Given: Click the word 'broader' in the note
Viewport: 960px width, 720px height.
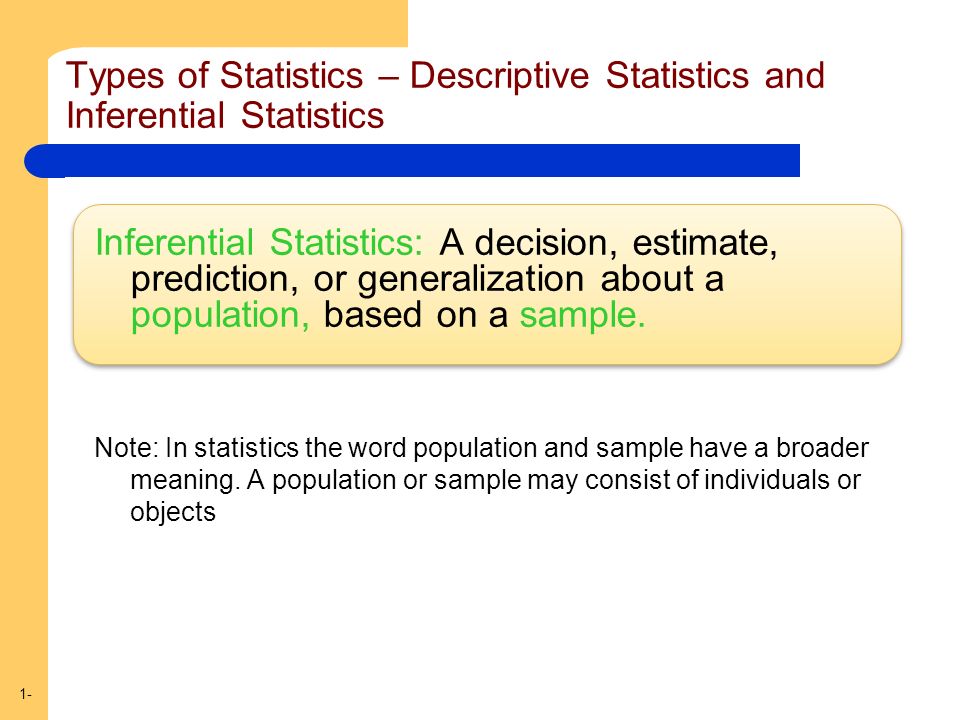Looking at the screenshot, I should 822,448.
